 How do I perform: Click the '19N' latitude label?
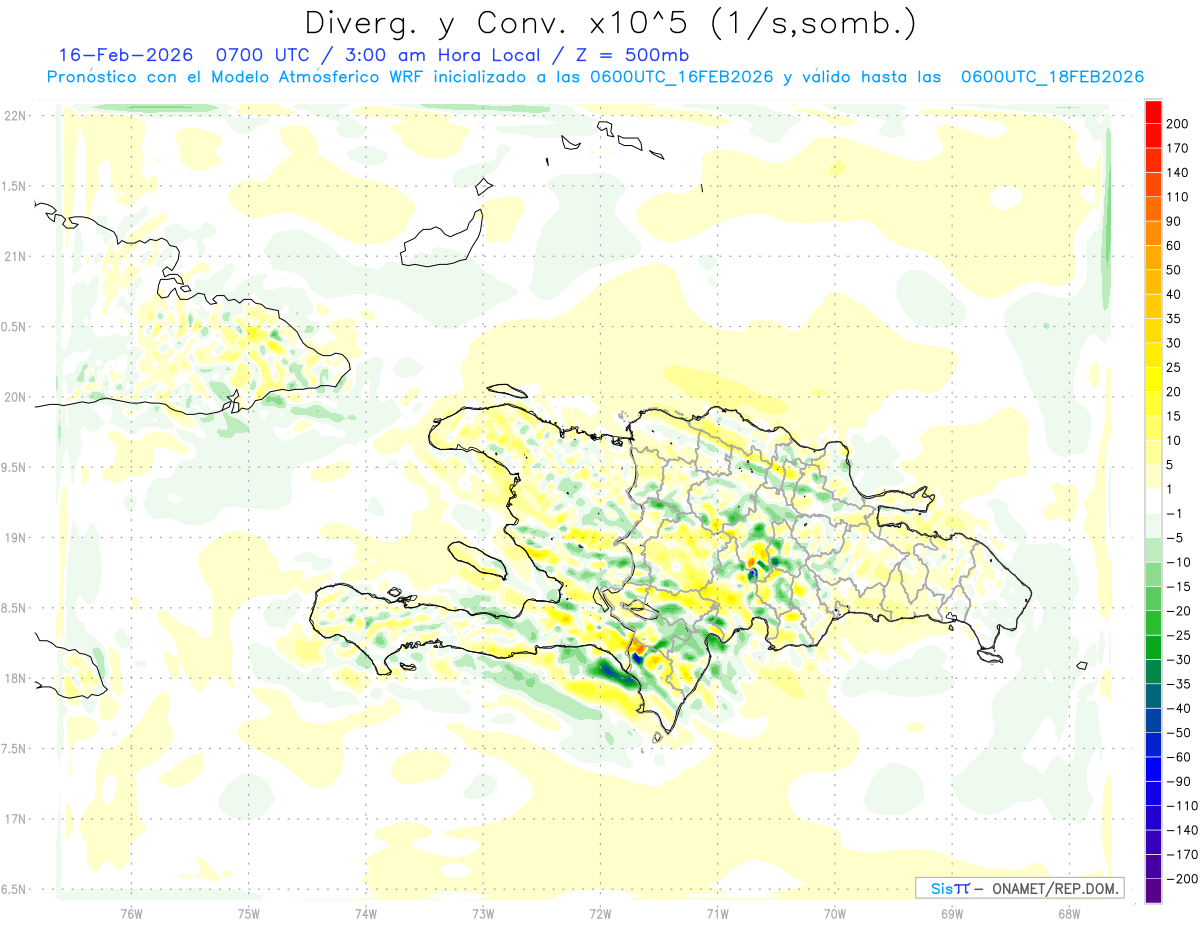click(x=15, y=538)
